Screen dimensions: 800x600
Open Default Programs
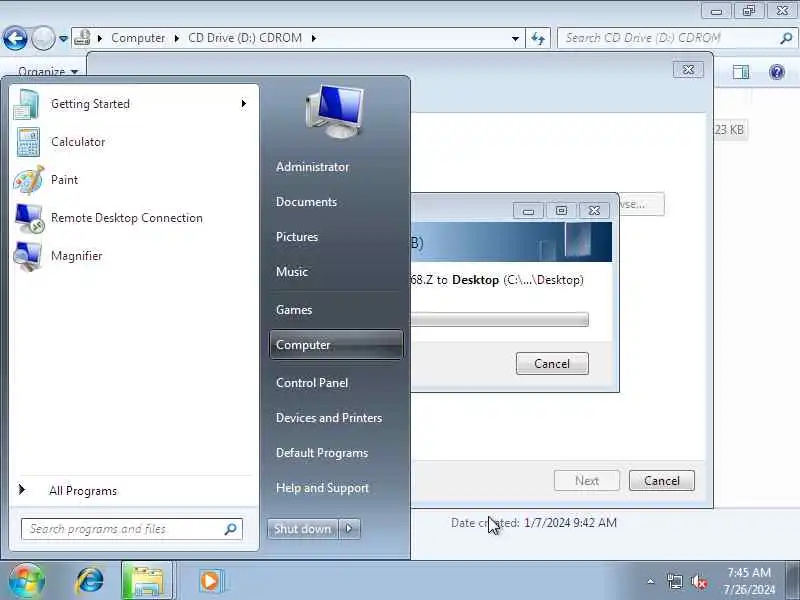[x=322, y=453]
